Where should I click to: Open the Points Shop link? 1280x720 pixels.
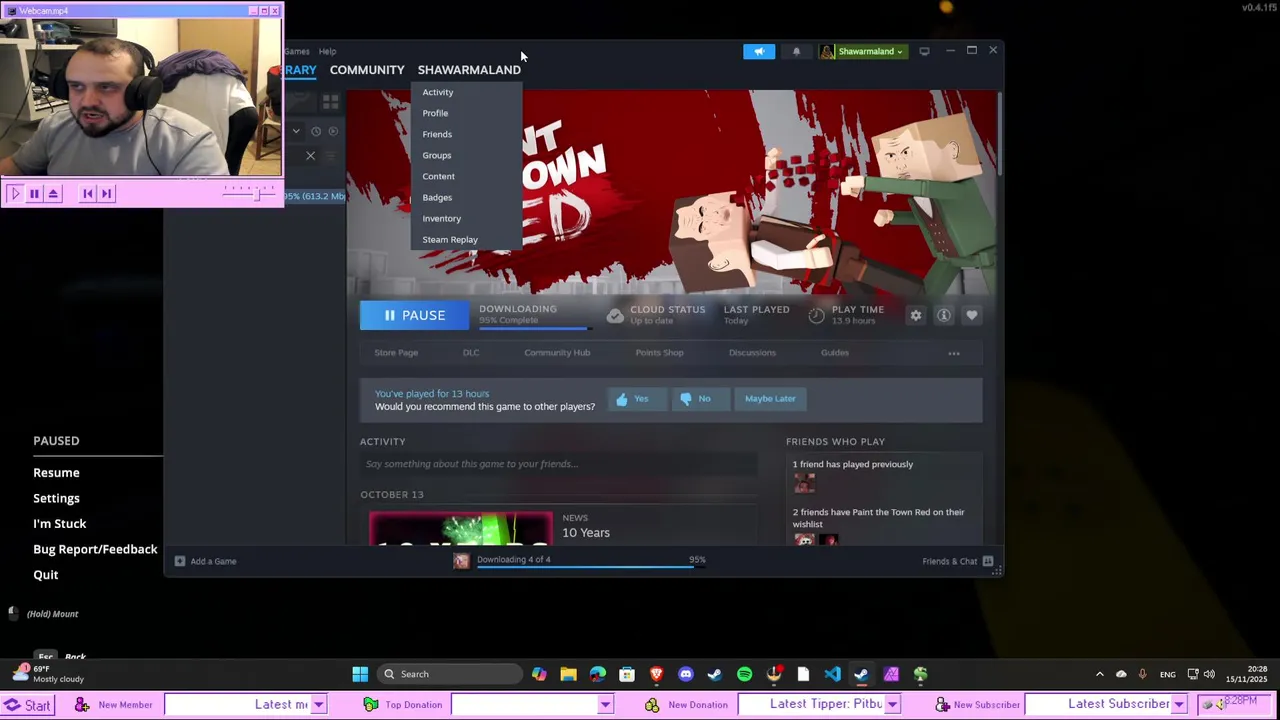click(659, 353)
